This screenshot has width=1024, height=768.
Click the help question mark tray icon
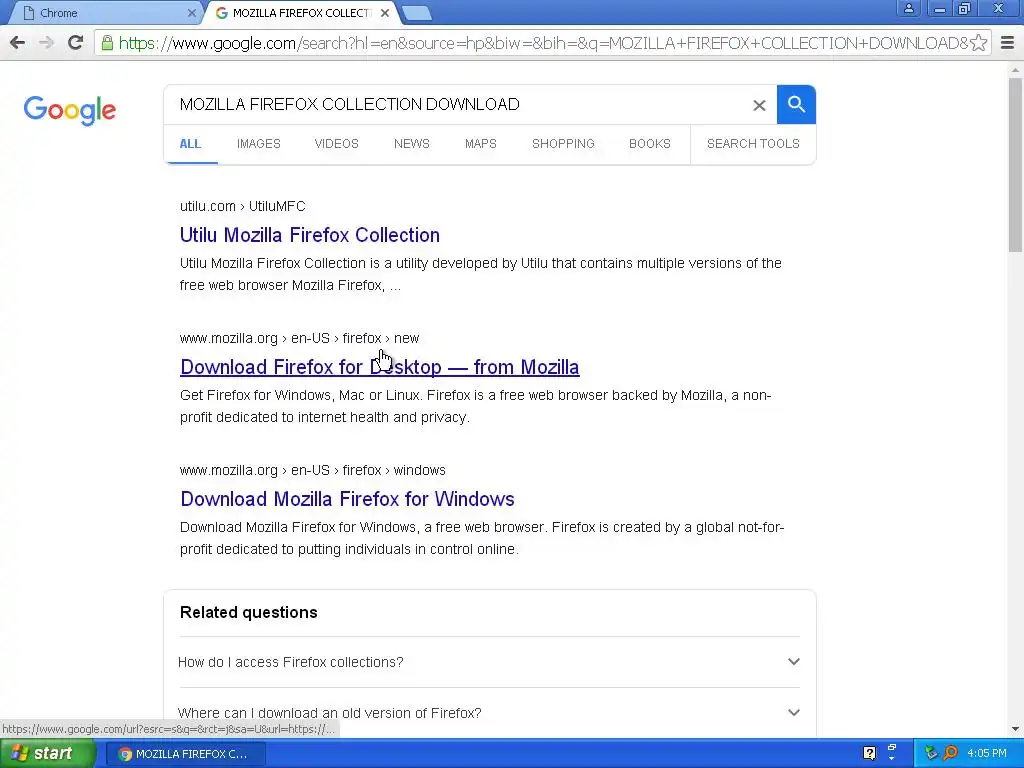click(x=869, y=753)
